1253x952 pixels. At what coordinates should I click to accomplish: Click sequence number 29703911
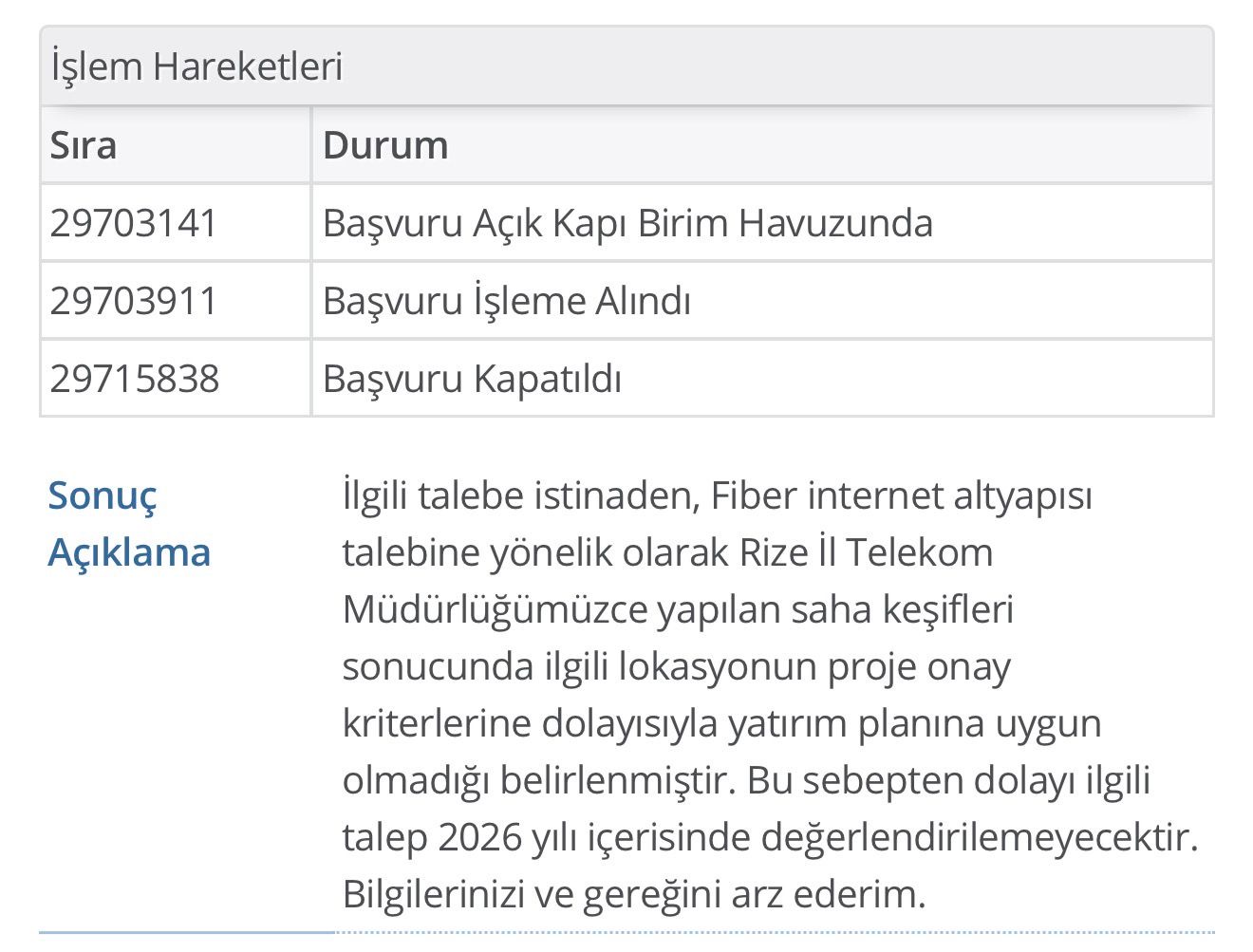(x=134, y=301)
